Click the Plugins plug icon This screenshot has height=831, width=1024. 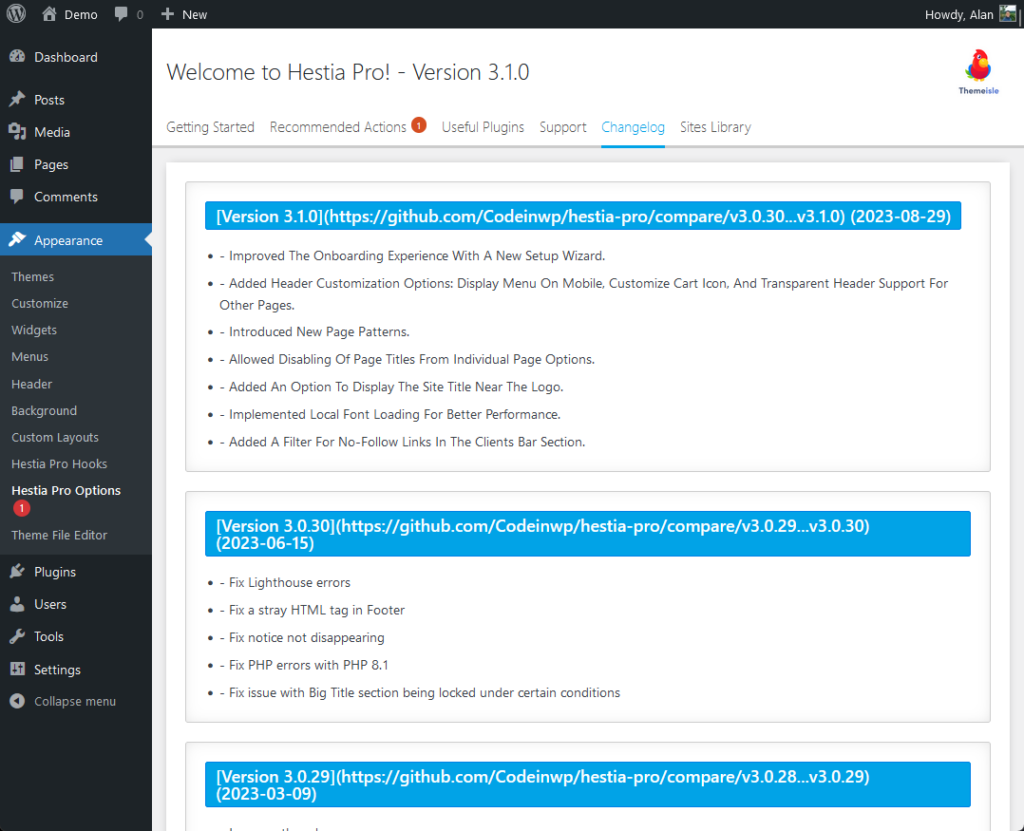(x=17, y=572)
